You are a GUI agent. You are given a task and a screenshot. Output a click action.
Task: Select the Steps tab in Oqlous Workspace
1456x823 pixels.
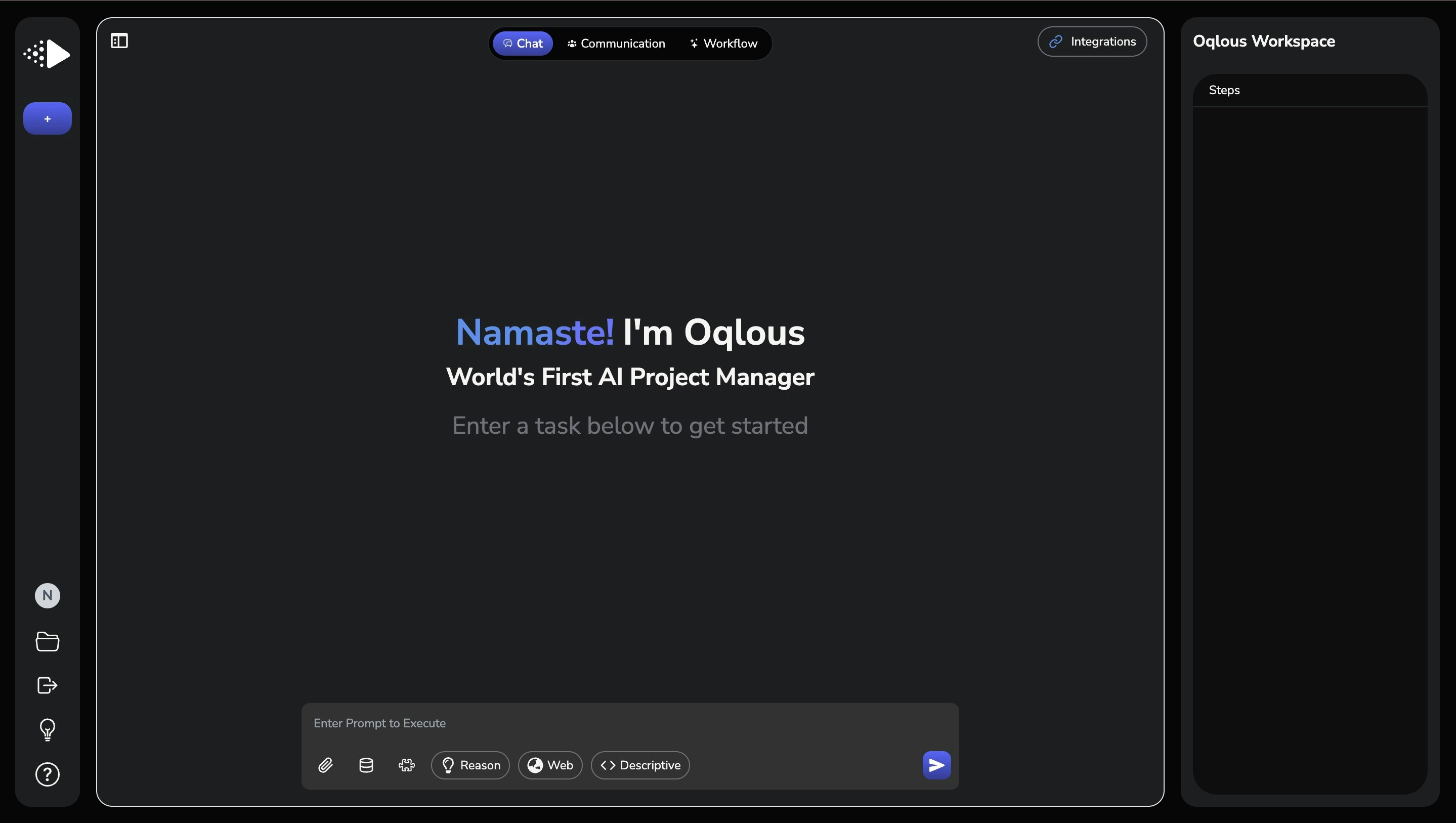pyautogui.click(x=1224, y=91)
